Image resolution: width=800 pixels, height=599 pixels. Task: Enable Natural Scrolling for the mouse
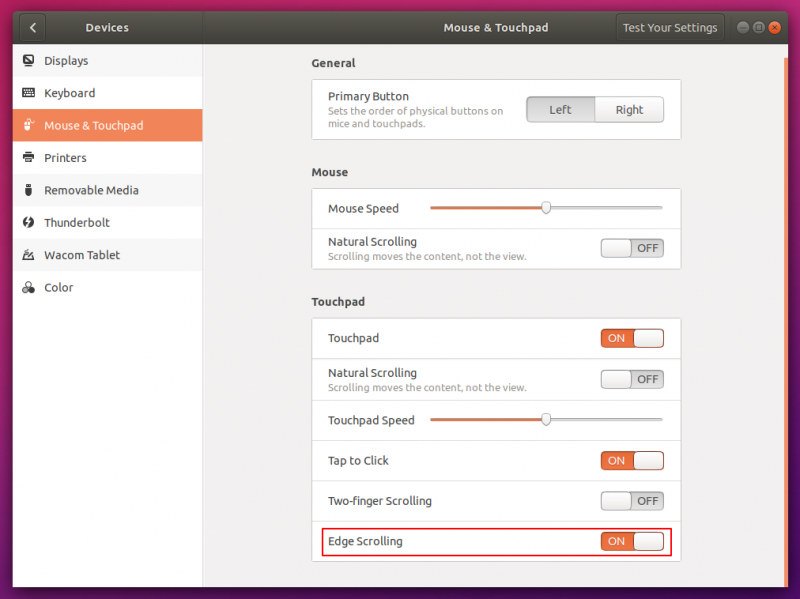click(x=631, y=247)
